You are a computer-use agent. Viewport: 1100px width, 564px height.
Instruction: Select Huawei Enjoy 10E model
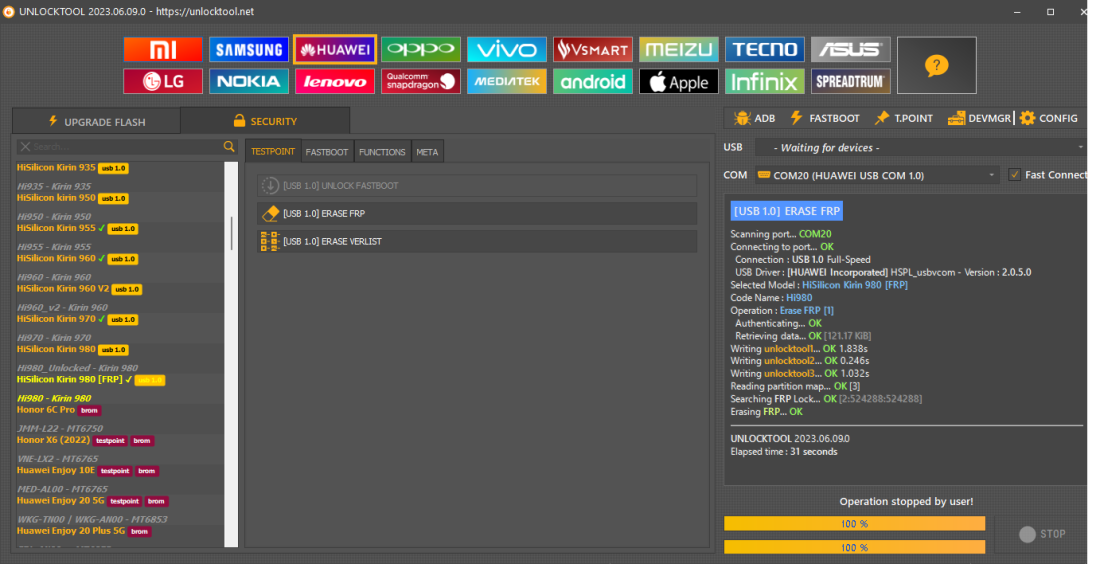click(x=55, y=470)
